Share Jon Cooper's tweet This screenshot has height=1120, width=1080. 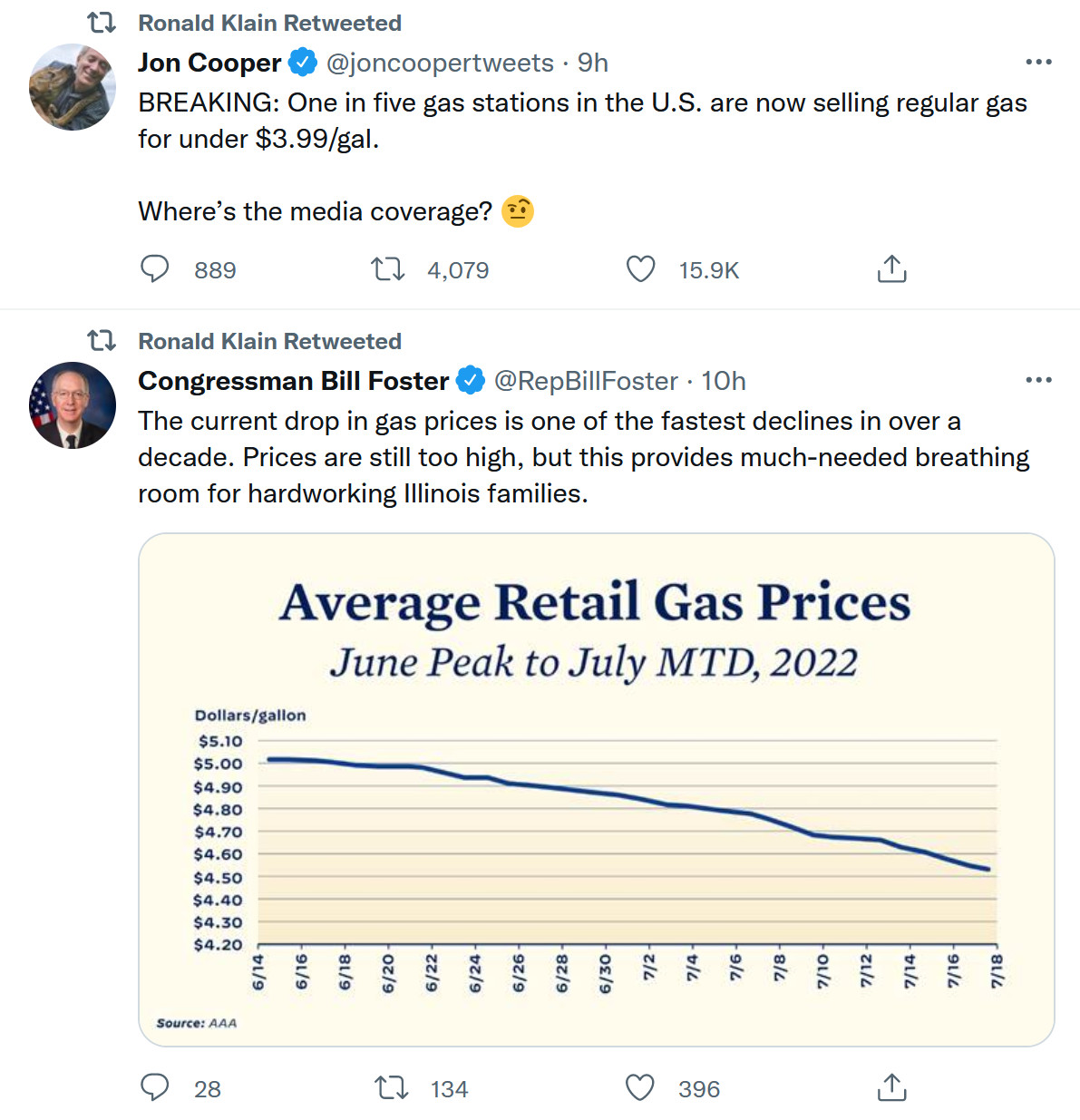(891, 269)
